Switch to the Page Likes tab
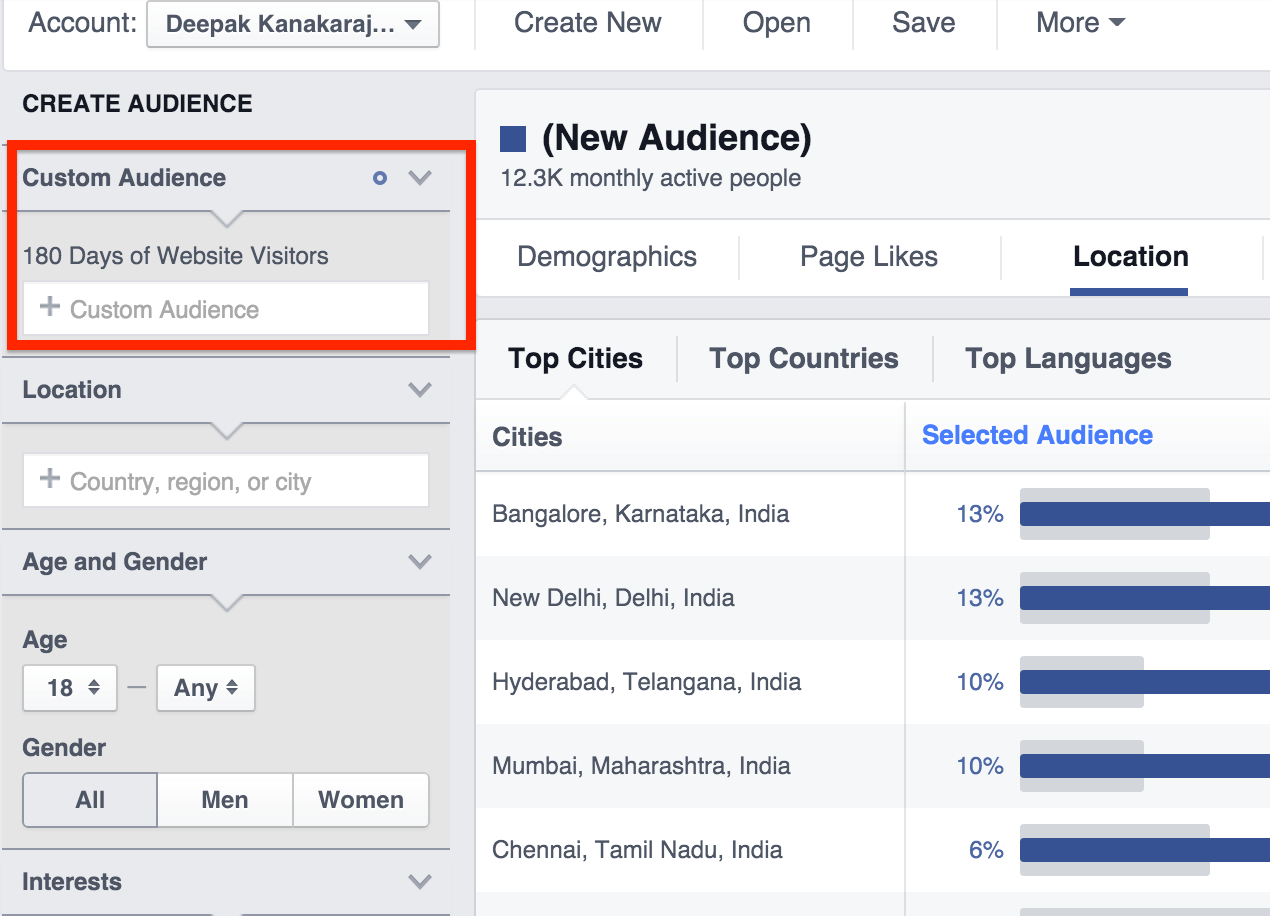The image size is (1270, 916). [868, 257]
